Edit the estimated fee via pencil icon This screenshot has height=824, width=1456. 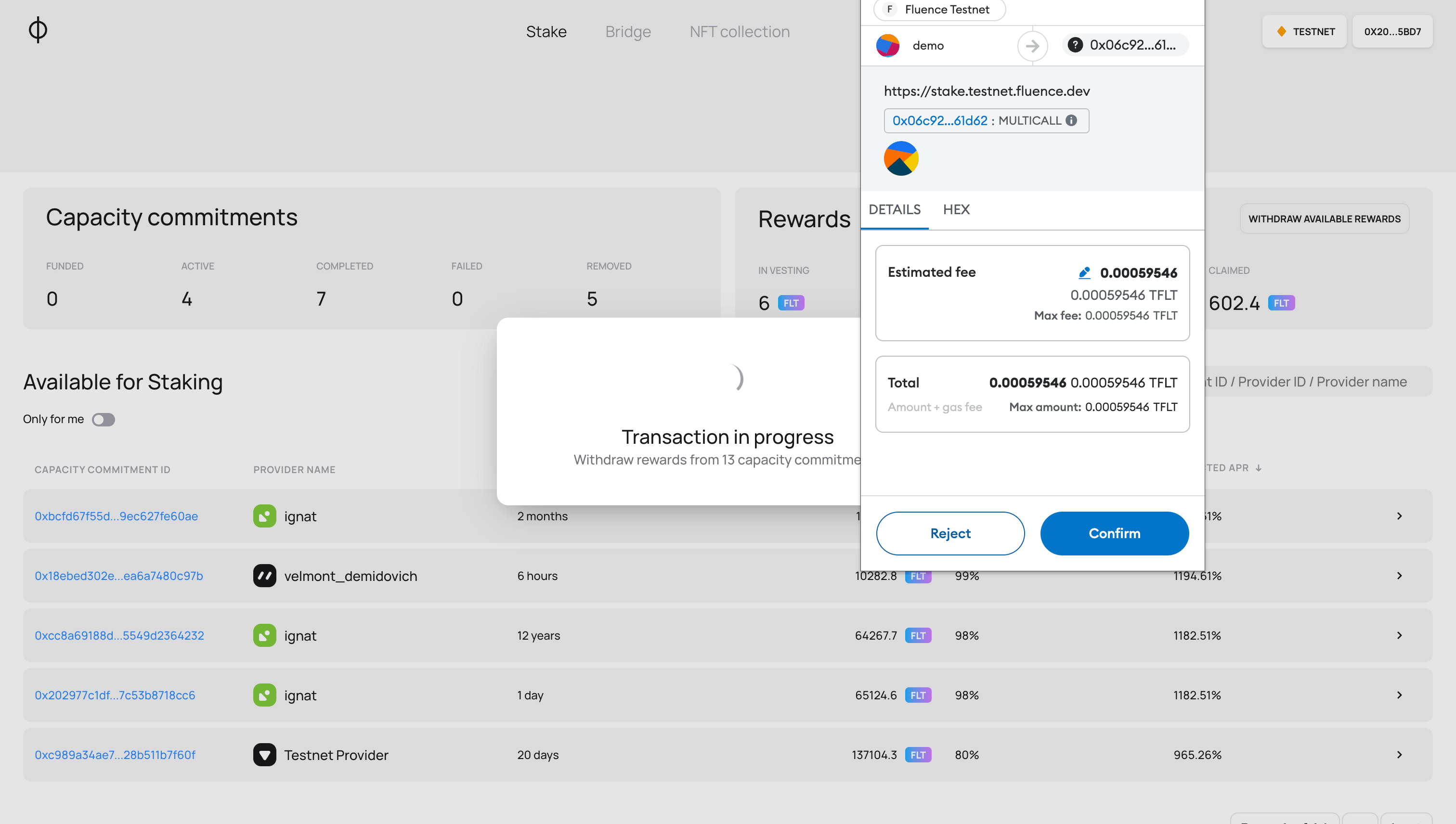coord(1084,272)
